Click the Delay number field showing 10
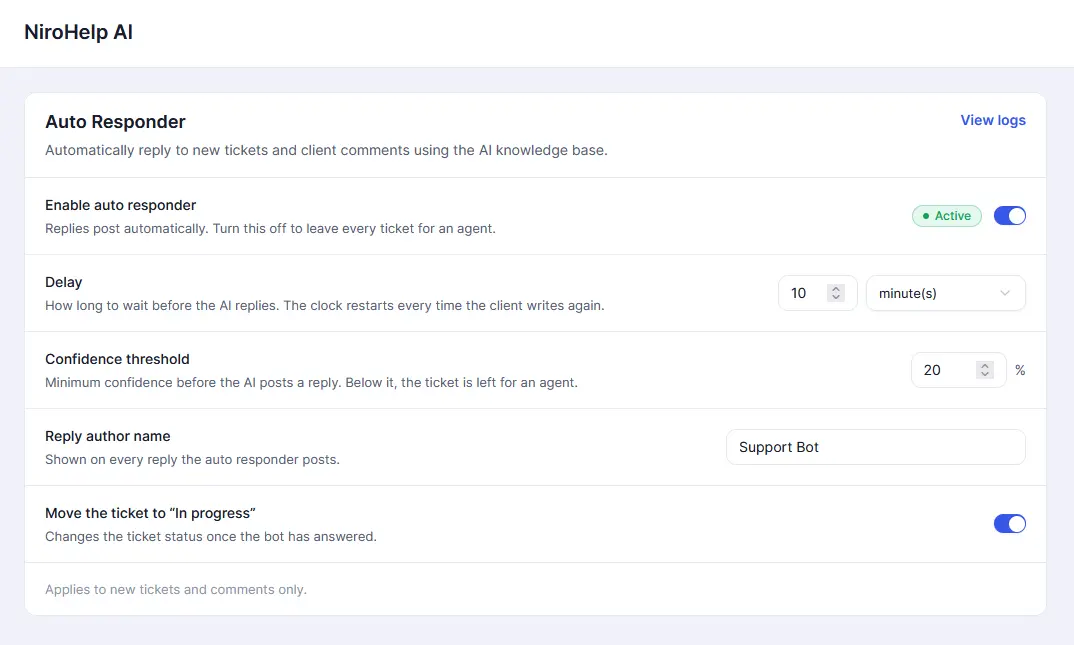Image resolution: width=1074 pixels, height=645 pixels. [817, 293]
